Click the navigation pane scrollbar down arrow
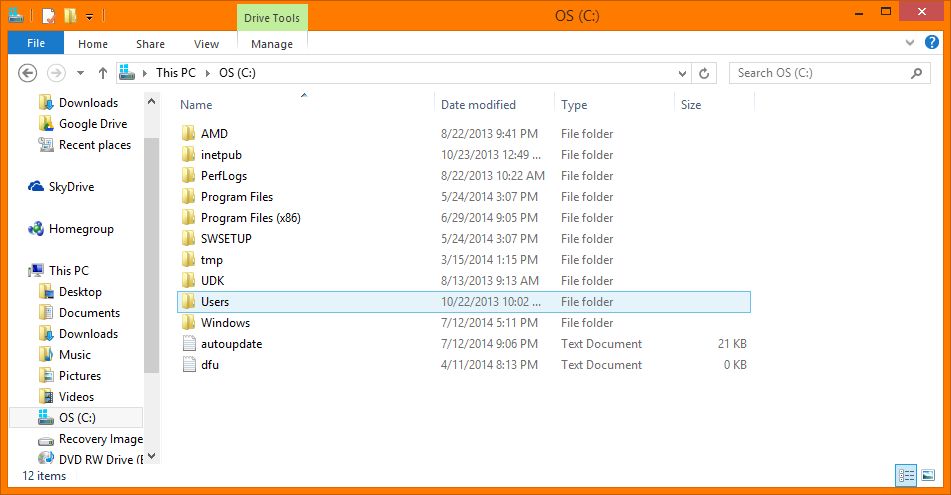Image resolution: width=951 pixels, height=495 pixels. click(x=151, y=455)
